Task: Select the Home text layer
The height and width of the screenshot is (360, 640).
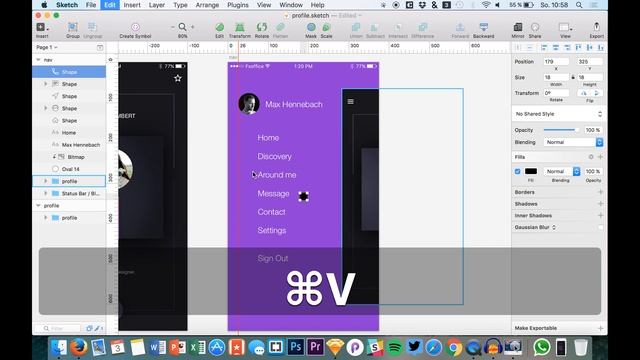Action: [x=69, y=133]
